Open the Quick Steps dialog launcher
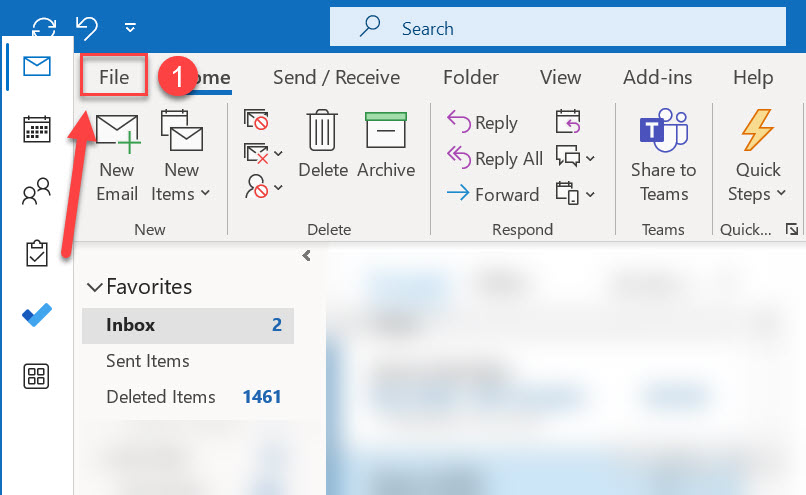The image size is (806, 495). pyautogui.click(x=792, y=229)
